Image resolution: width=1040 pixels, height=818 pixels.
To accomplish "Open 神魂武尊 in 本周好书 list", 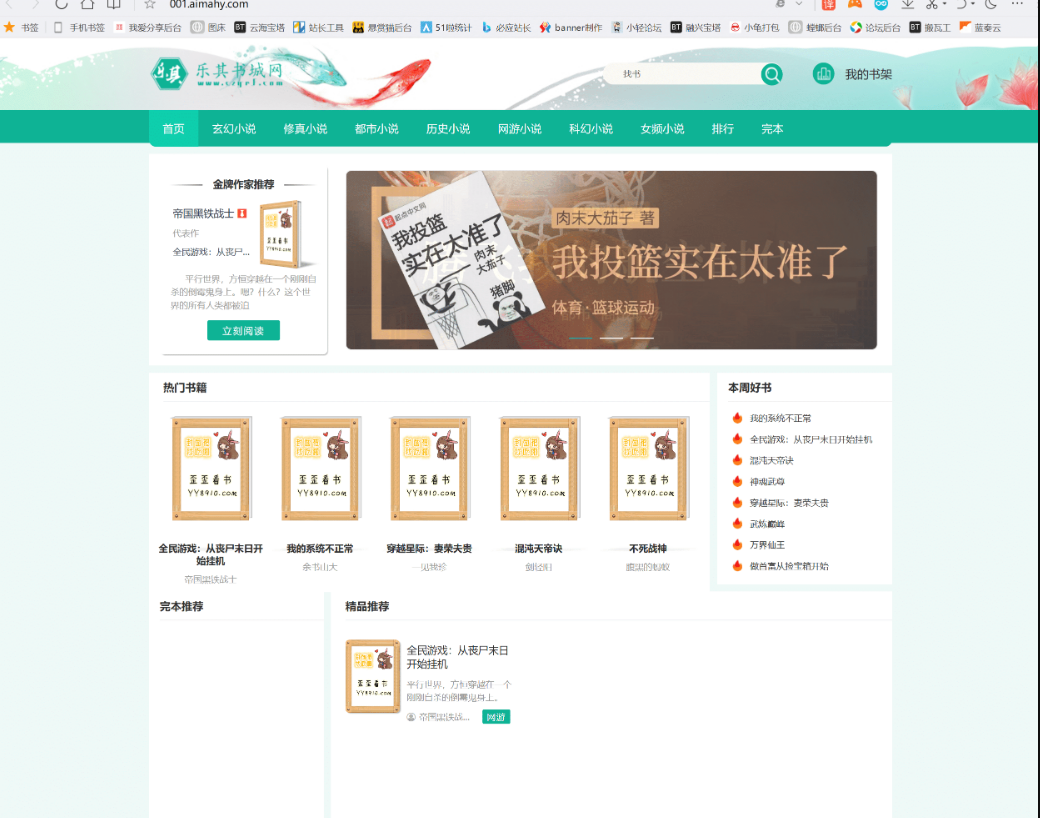I will click(767, 482).
